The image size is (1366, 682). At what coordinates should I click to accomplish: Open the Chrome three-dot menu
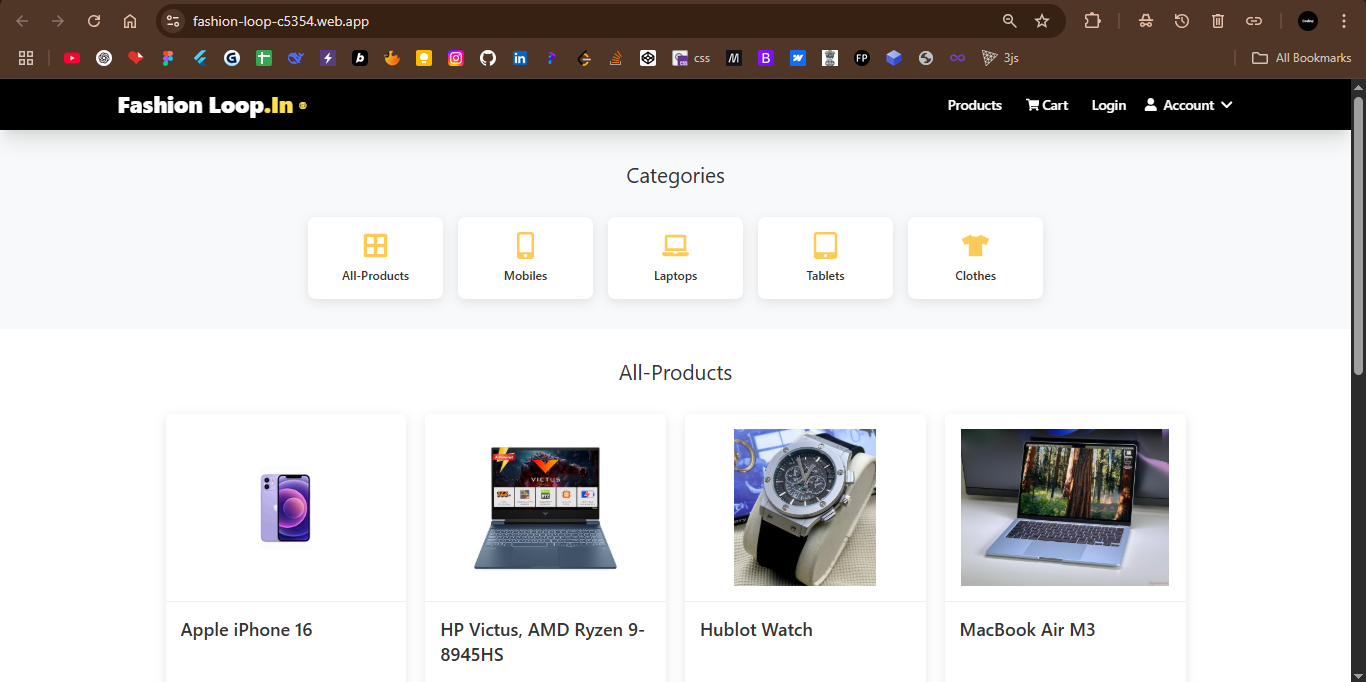tap(1342, 21)
